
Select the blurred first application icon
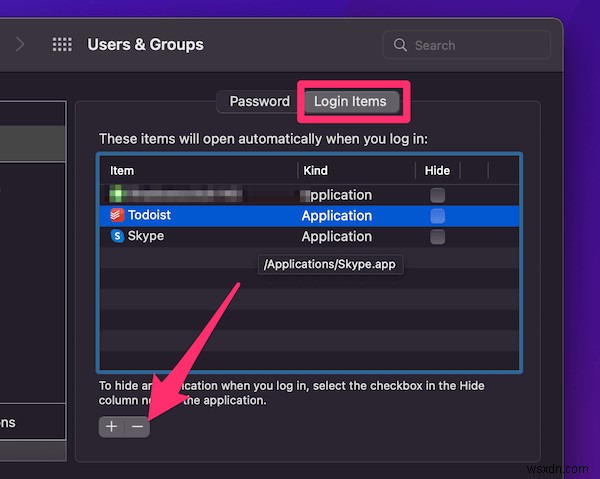click(117, 195)
